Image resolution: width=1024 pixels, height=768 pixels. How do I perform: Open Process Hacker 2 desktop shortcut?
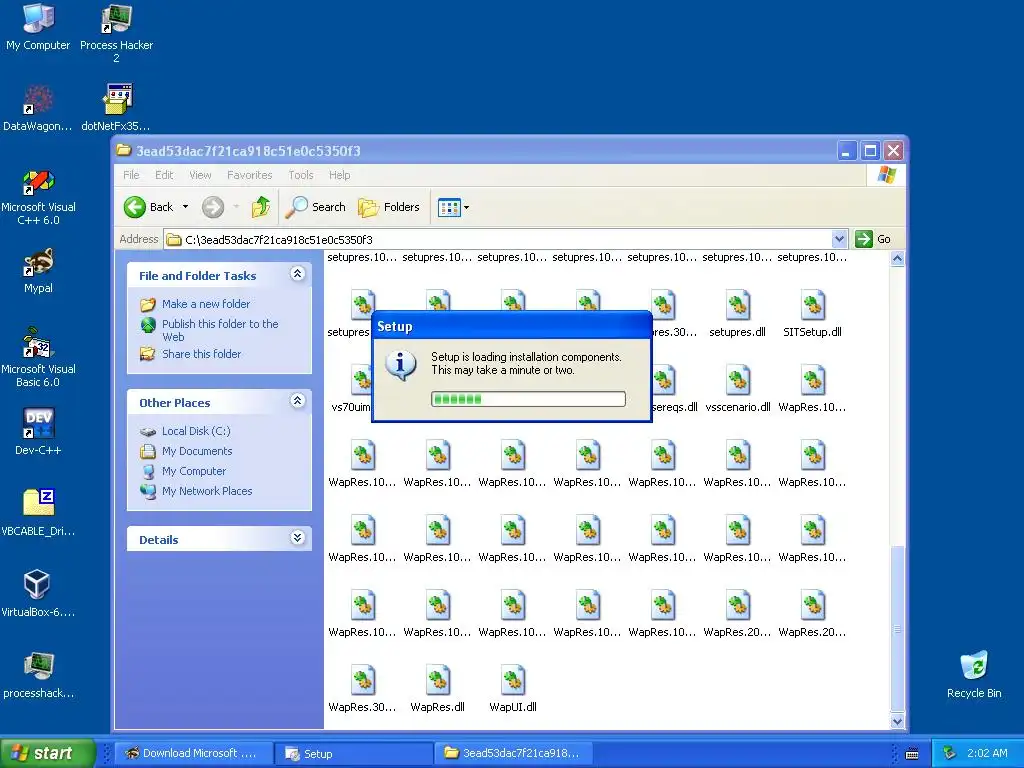pyautogui.click(x=116, y=33)
